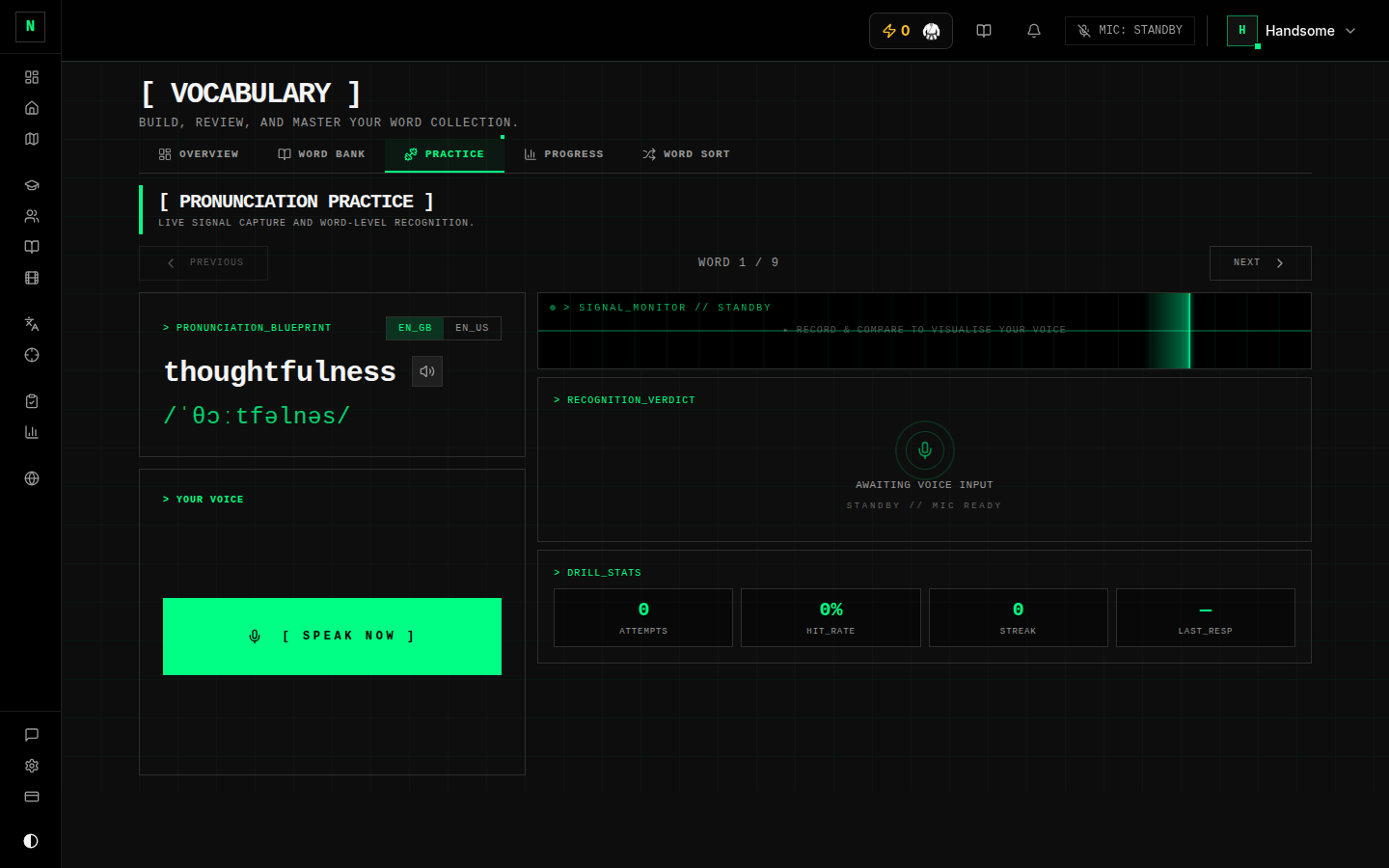Open the translate languages icon in sidebar

(x=32, y=324)
